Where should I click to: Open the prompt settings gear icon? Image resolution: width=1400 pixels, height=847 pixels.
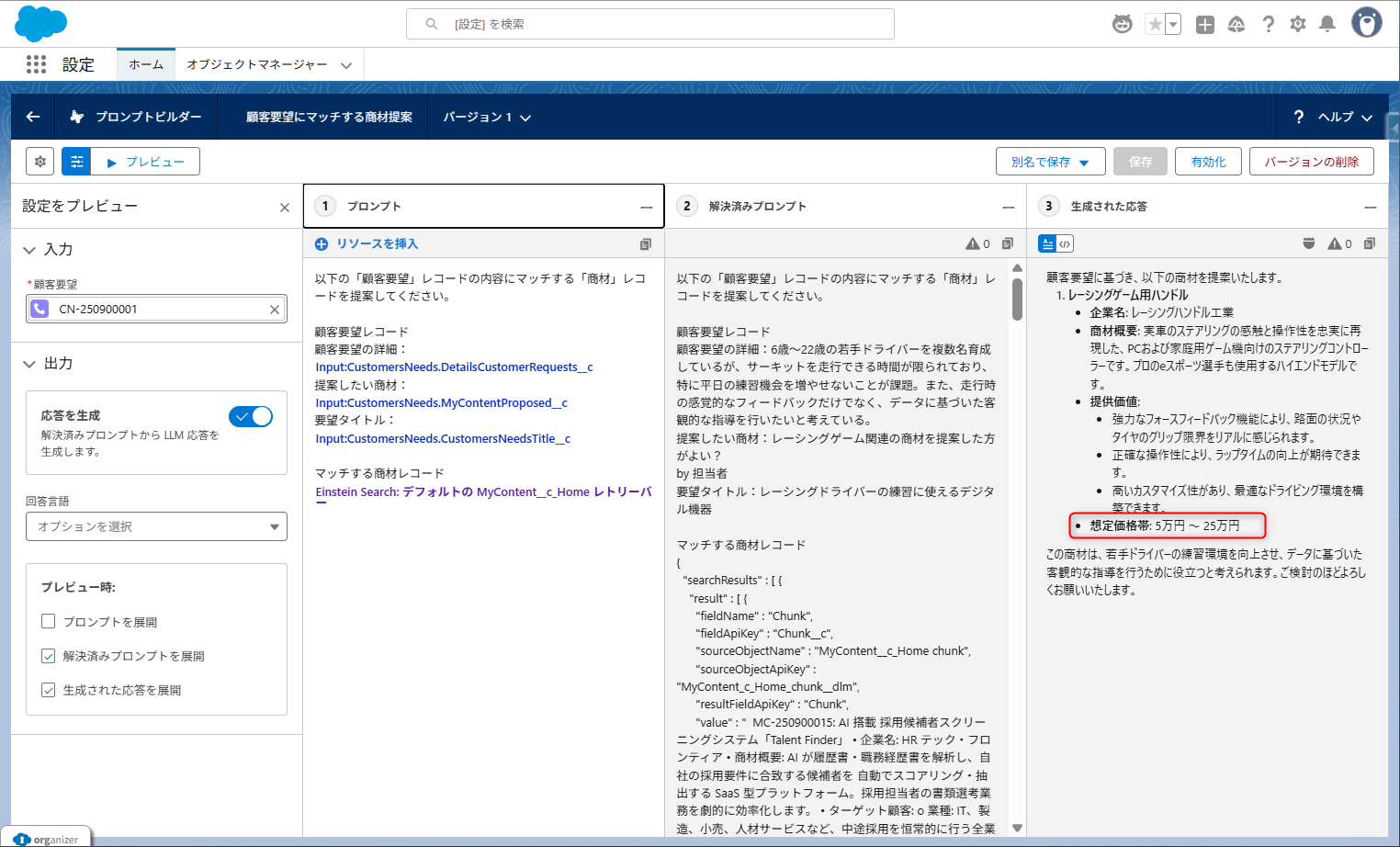40,162
